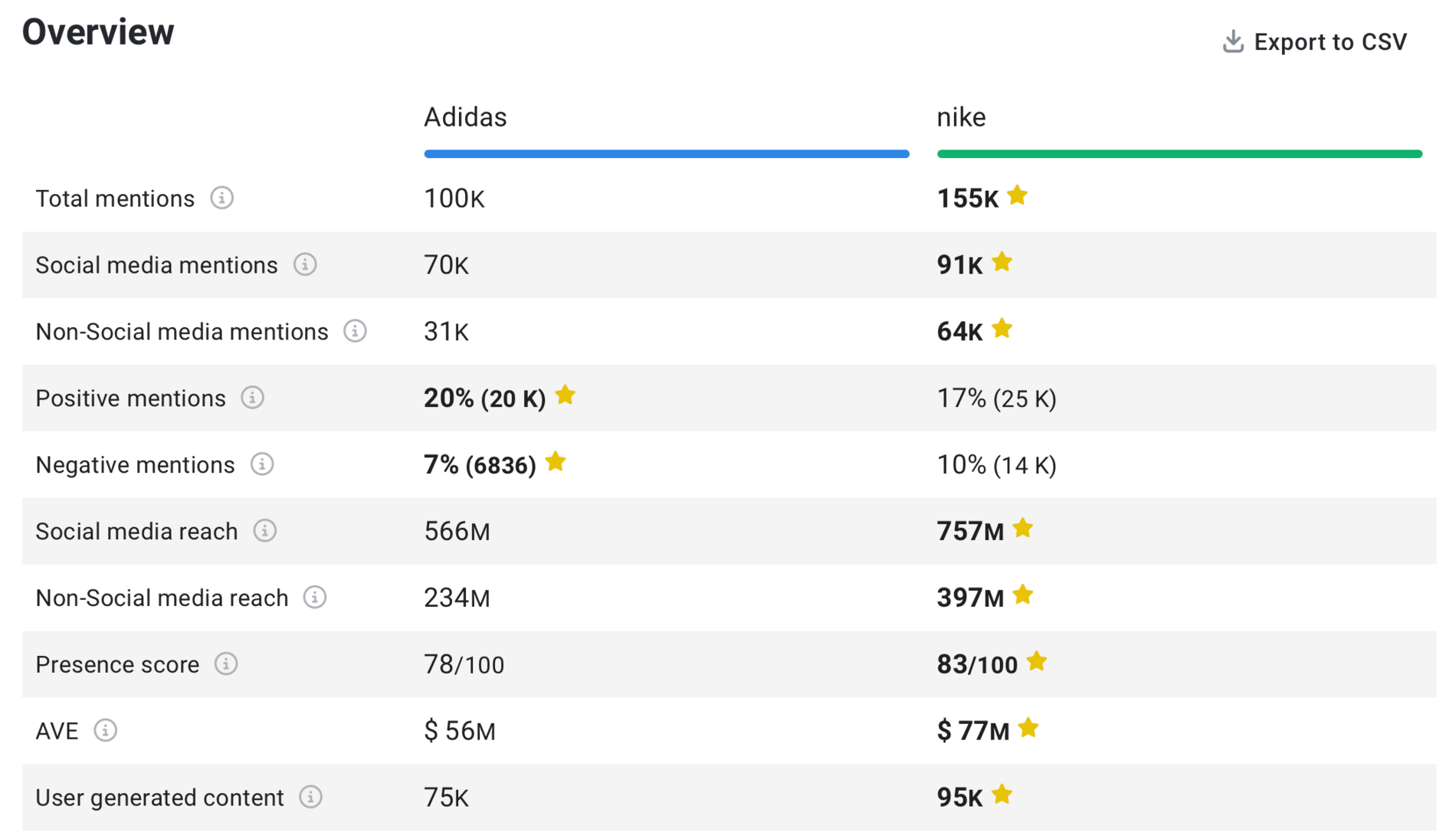Click the blue bar under Adidas
This screenshot has height=839, width=1456.
tap(666, 153)
